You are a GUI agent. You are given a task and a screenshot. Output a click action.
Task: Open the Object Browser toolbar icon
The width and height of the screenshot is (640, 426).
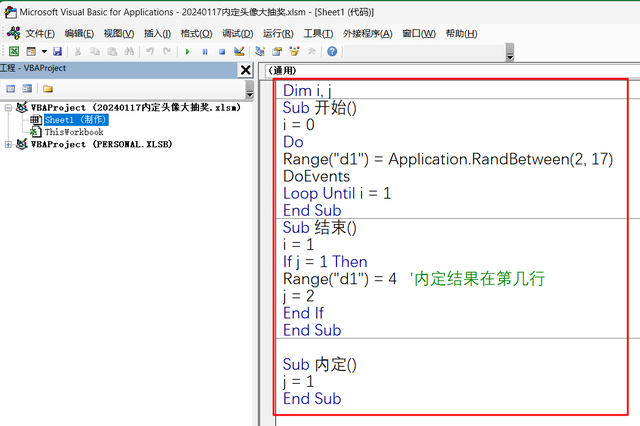(x=294, y=51)
